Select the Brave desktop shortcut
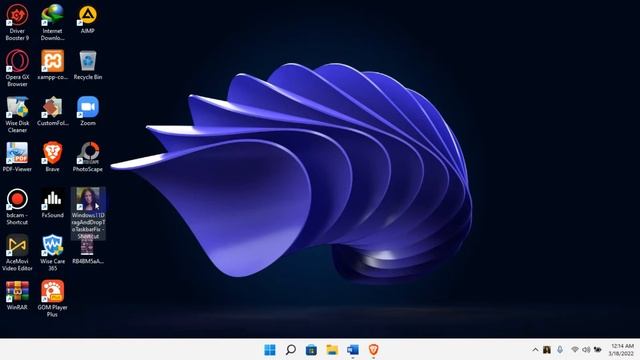Viewport: 640px width, 360px height. click(52, 157)
